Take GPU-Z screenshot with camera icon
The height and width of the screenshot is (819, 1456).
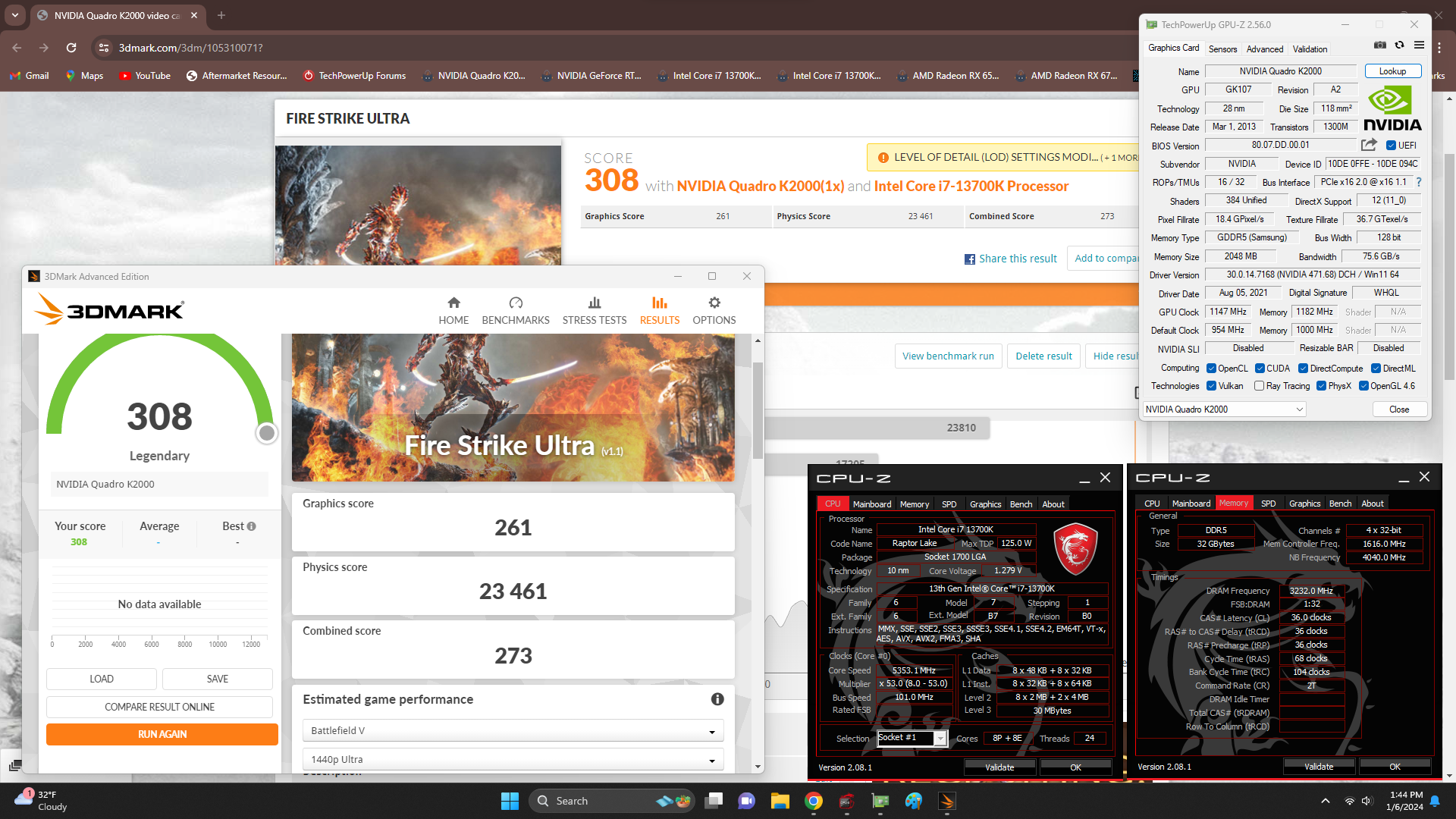1380,45
